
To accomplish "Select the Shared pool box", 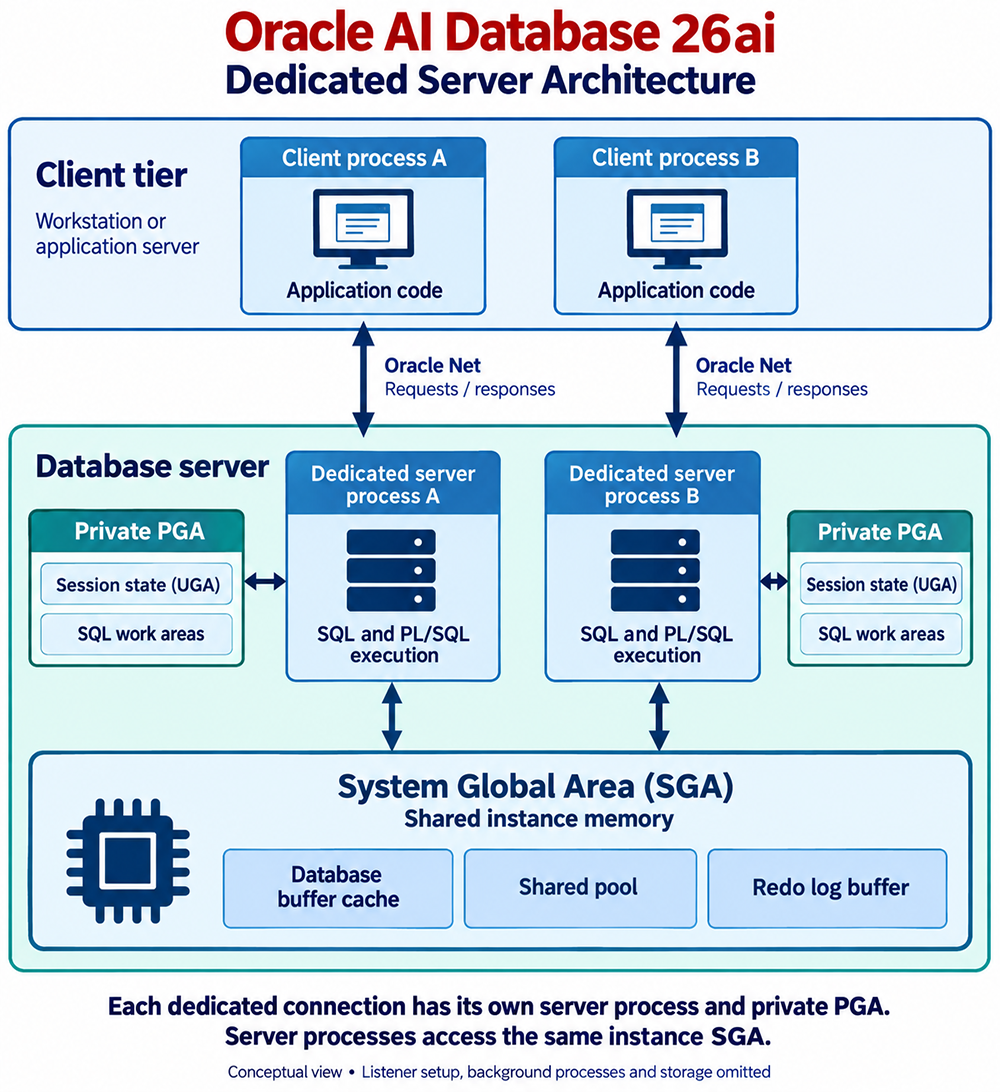I will pos(580,888).
